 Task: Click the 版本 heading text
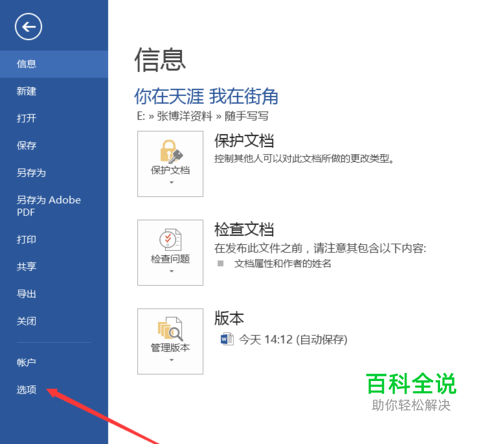pyautogui.click(x=229, y=318)
